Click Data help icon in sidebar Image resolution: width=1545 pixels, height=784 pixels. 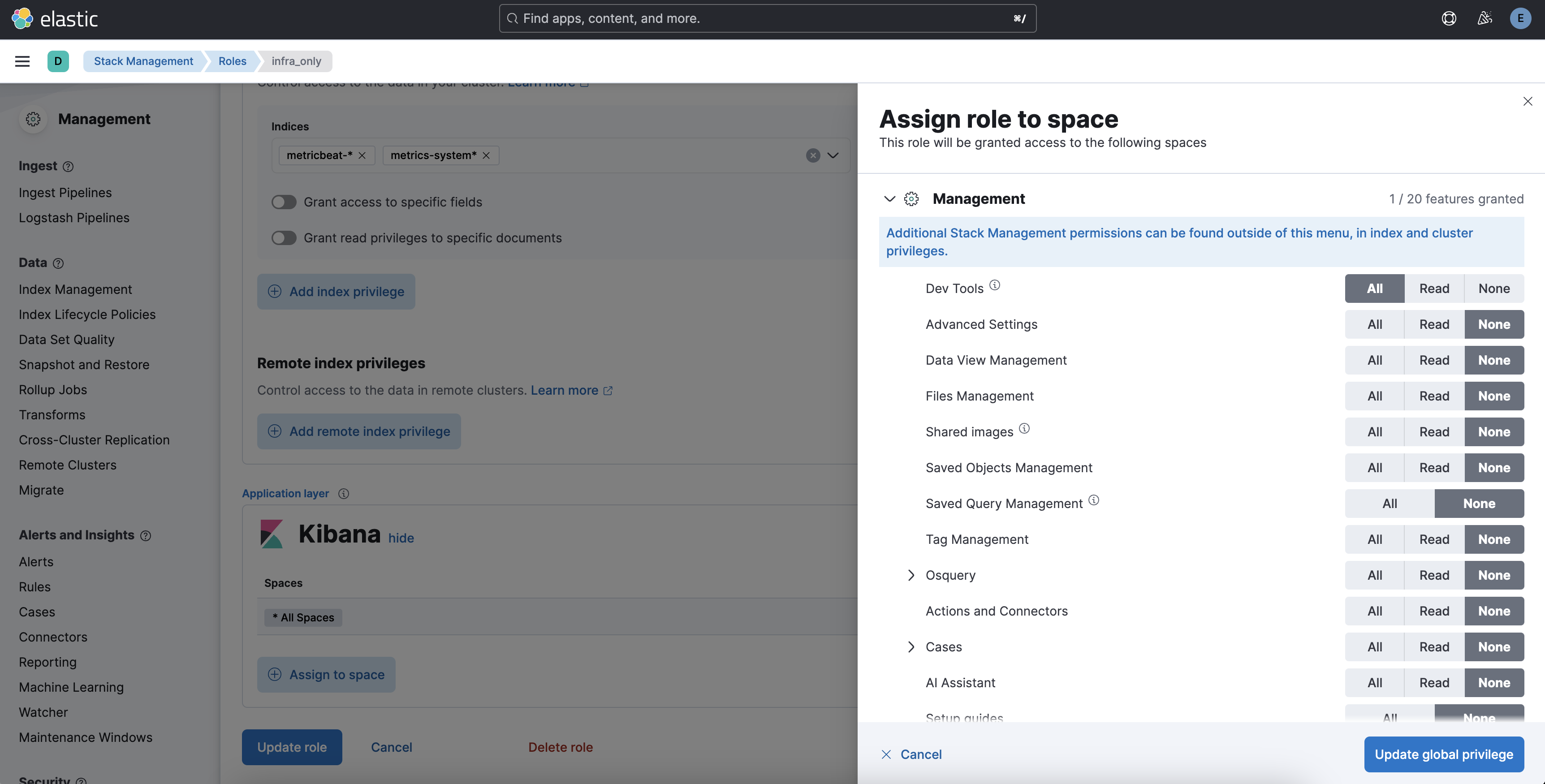(x=58, y=263)
